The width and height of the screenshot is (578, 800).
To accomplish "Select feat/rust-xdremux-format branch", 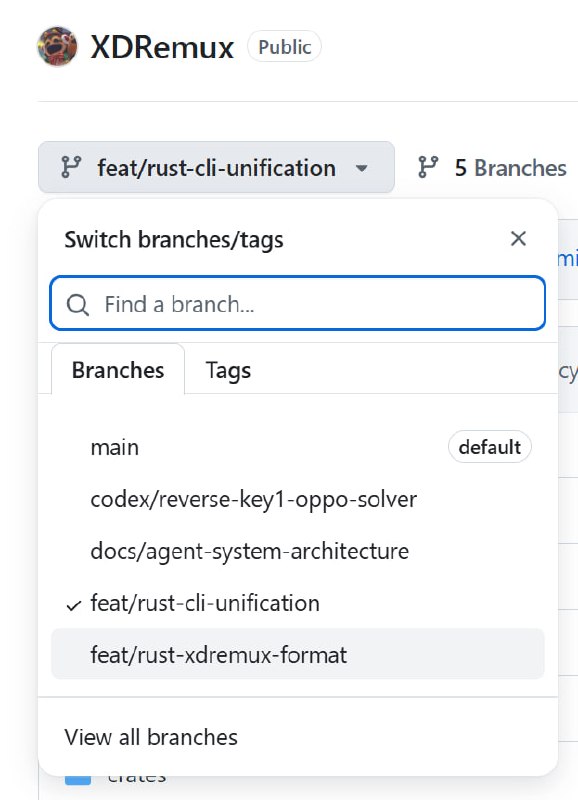I will tap(298, 655).
